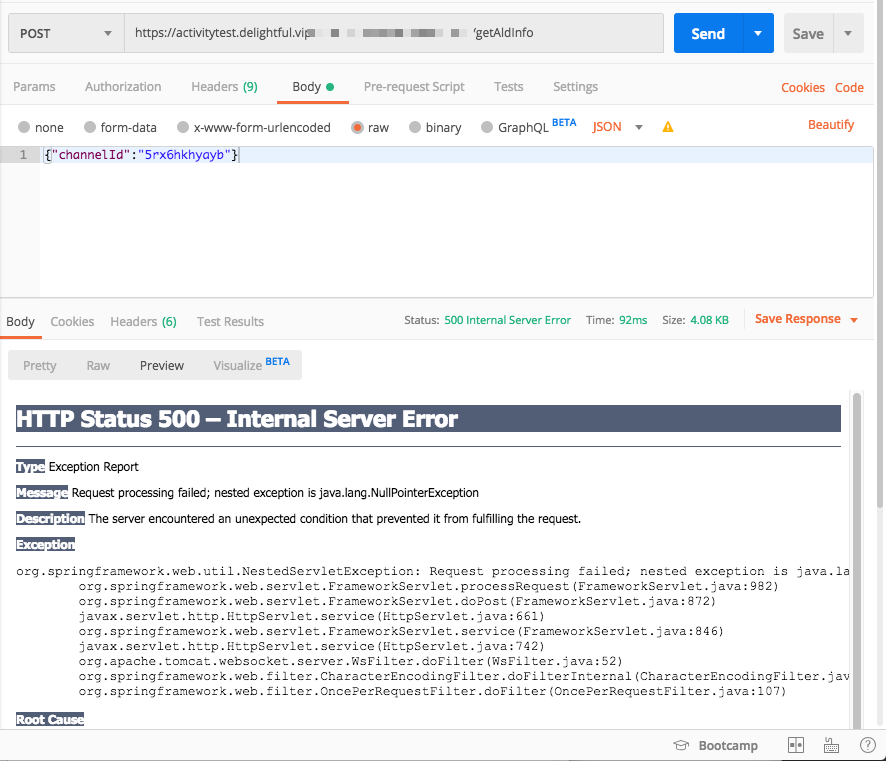This screenshot has width=886, height=761.
Task: Expand the Send button dropdown arrow
Action: (757, 33)
